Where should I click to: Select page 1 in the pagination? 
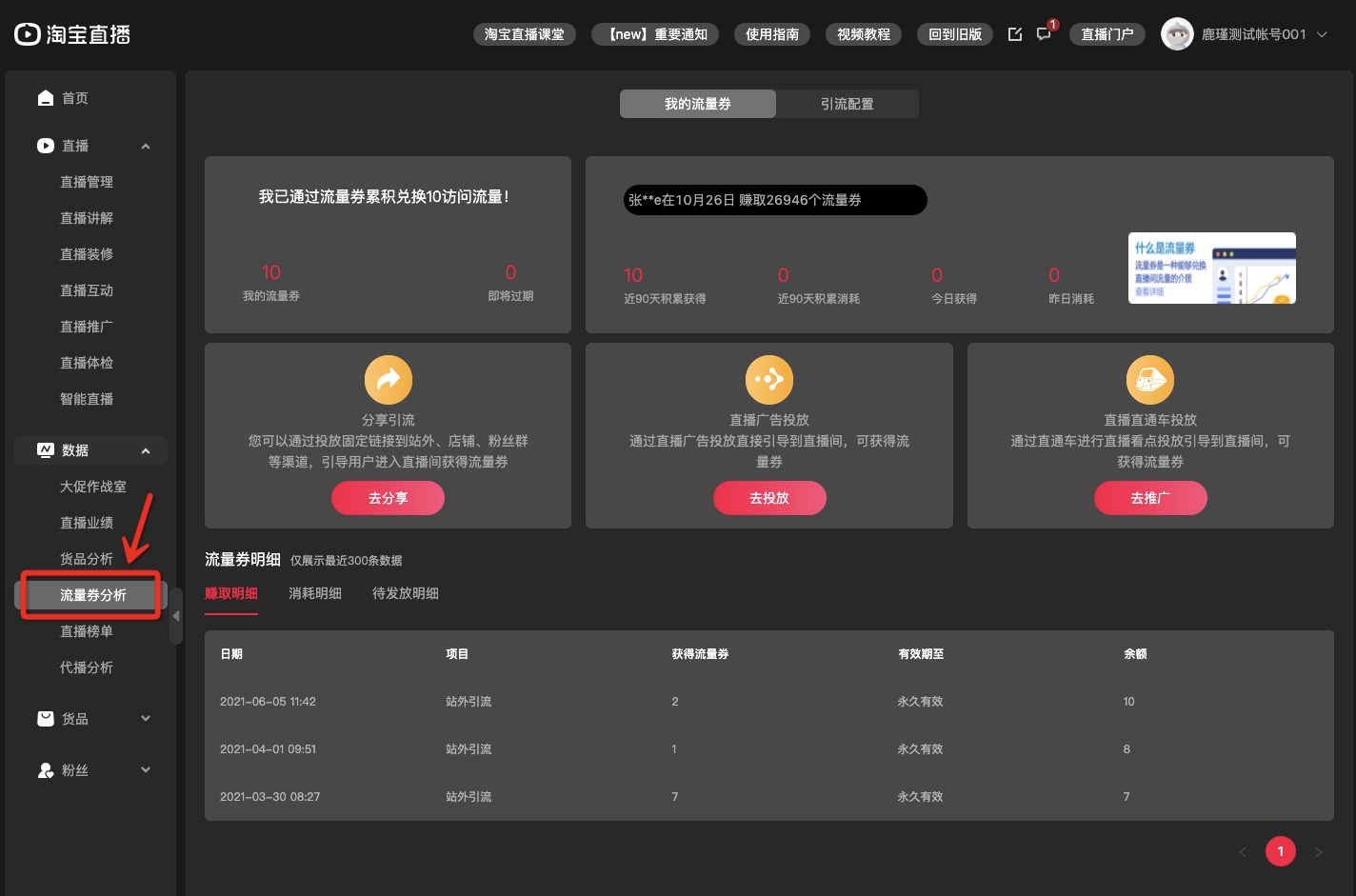pos(1281,850)
